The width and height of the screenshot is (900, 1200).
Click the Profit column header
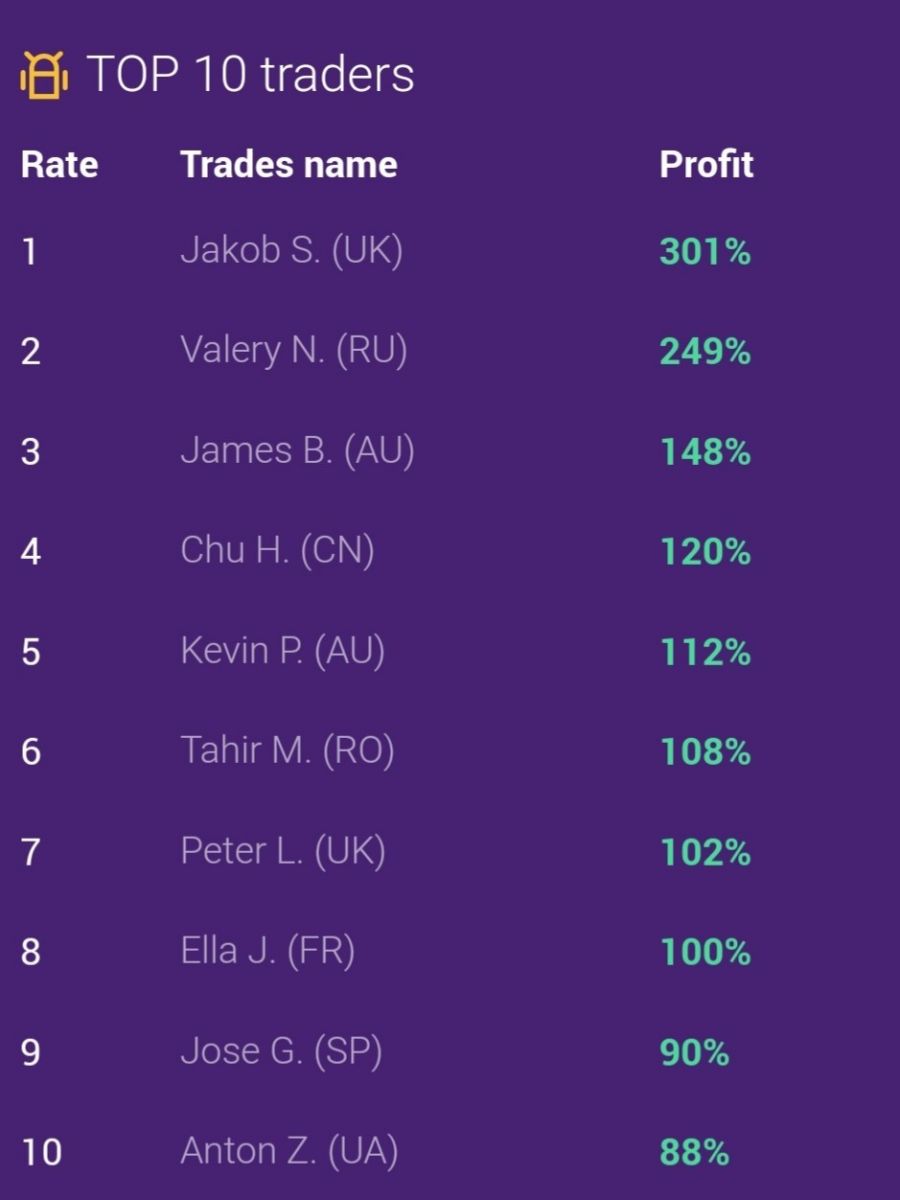(x=706, y=164)
